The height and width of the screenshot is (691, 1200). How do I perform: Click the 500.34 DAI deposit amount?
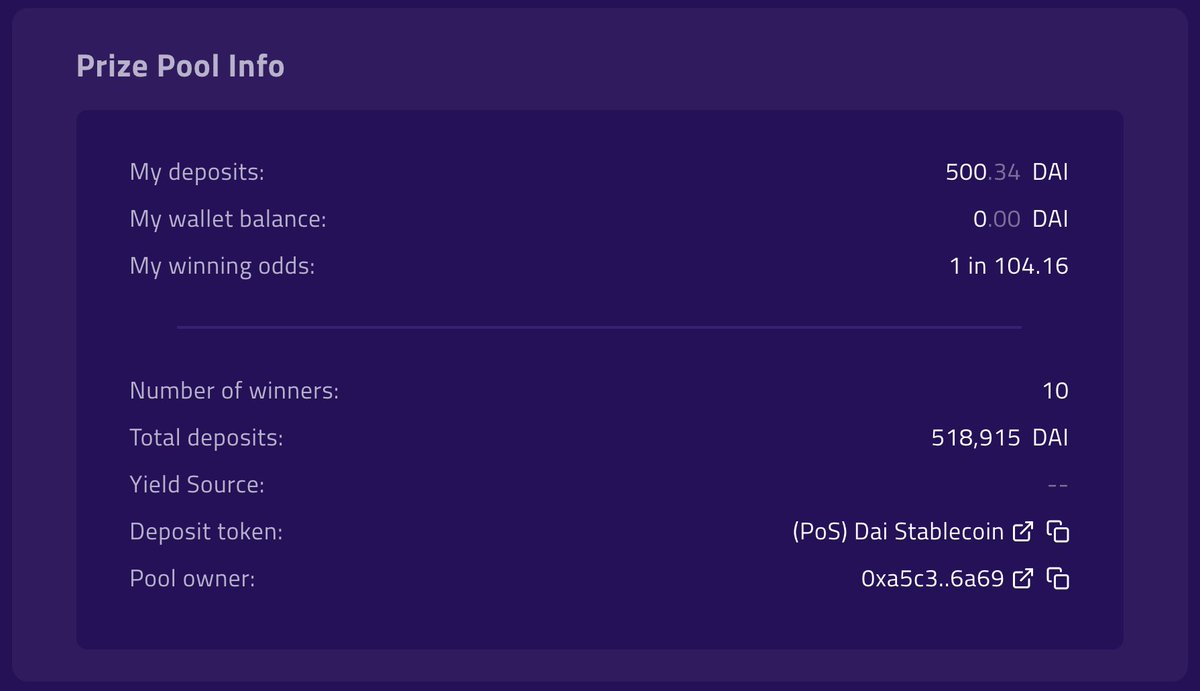[x=1007, y=172]
